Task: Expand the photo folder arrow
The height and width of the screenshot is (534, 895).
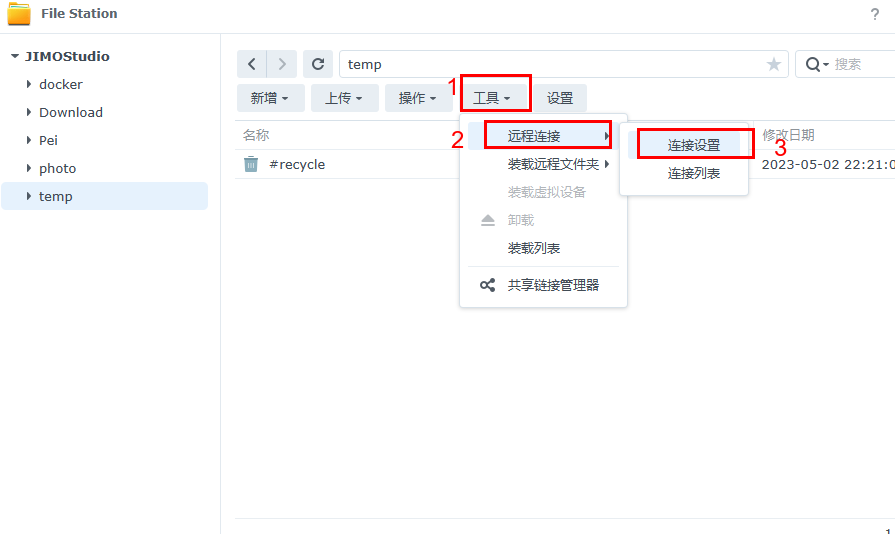Action: pos(29,168)
